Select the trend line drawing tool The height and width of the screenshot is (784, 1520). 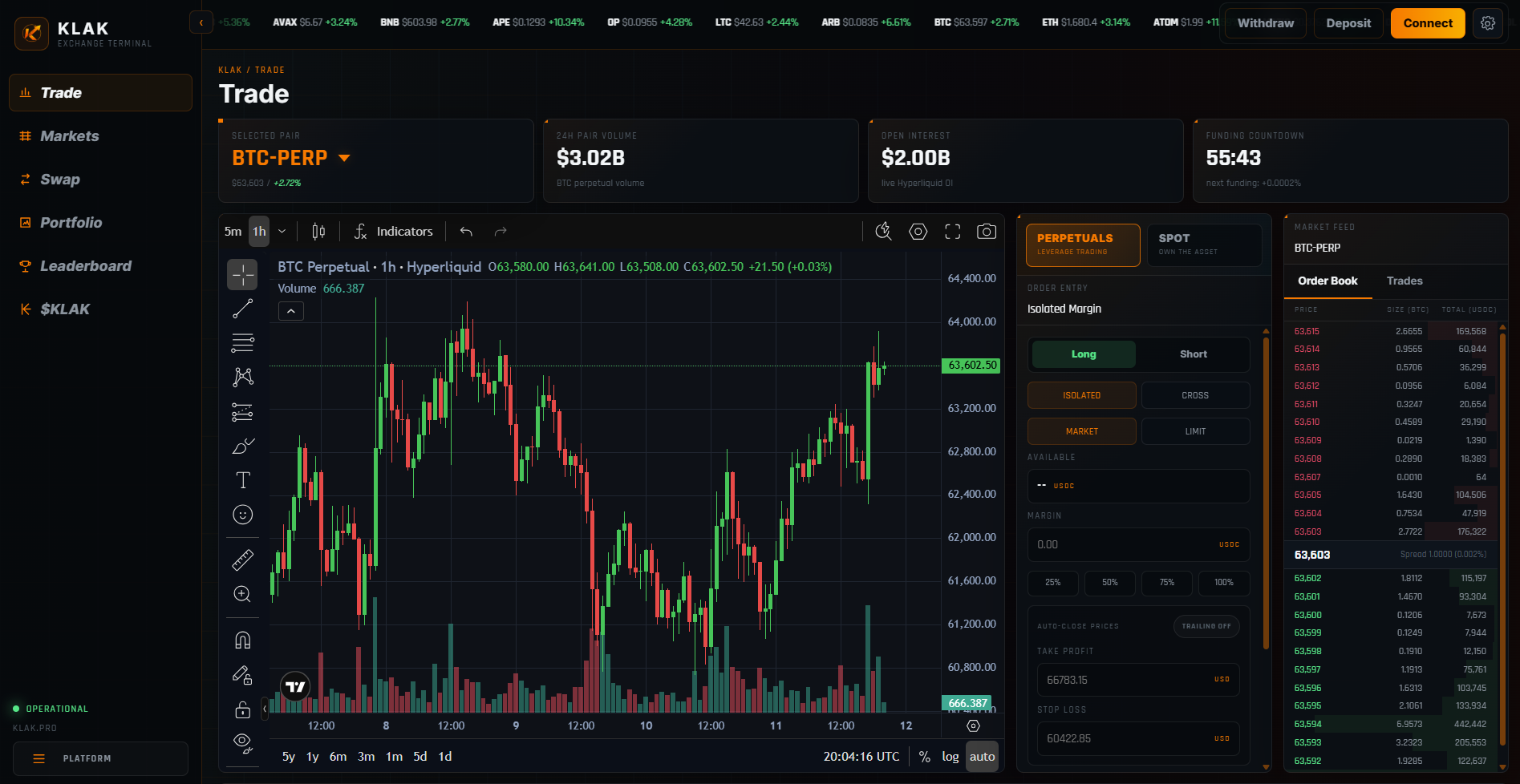243,309
